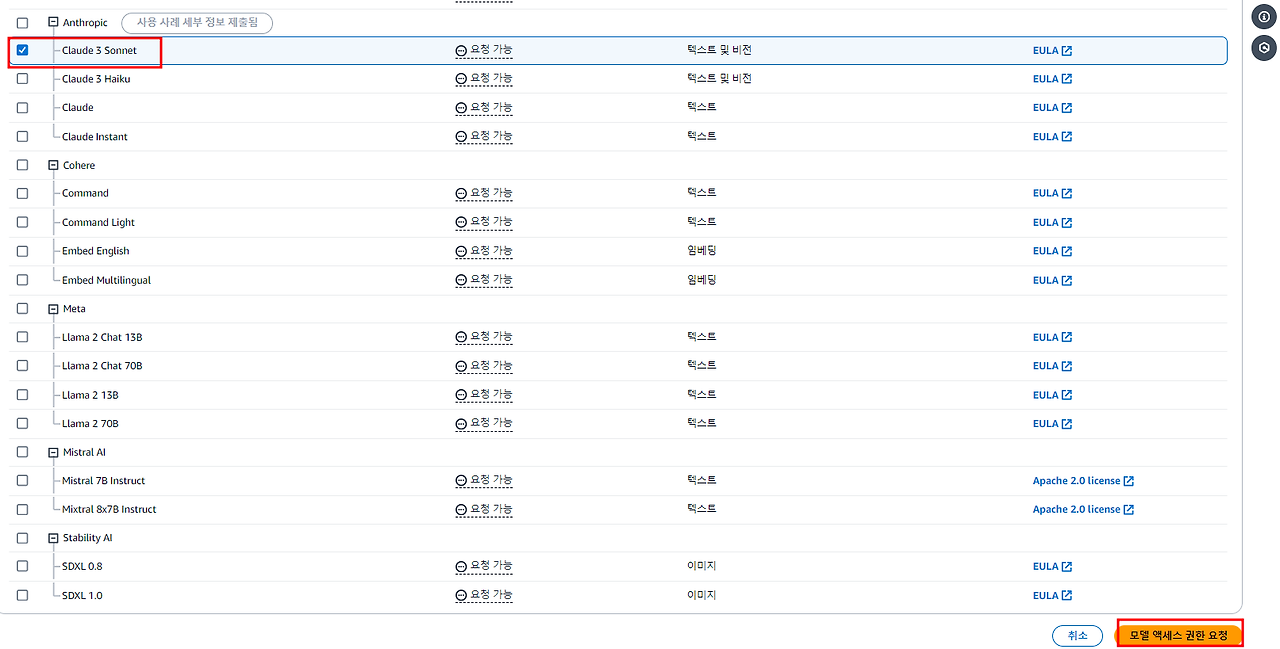Collapse the Meta group
Viewport: 1280px width, 649px height.
point(54,308)
